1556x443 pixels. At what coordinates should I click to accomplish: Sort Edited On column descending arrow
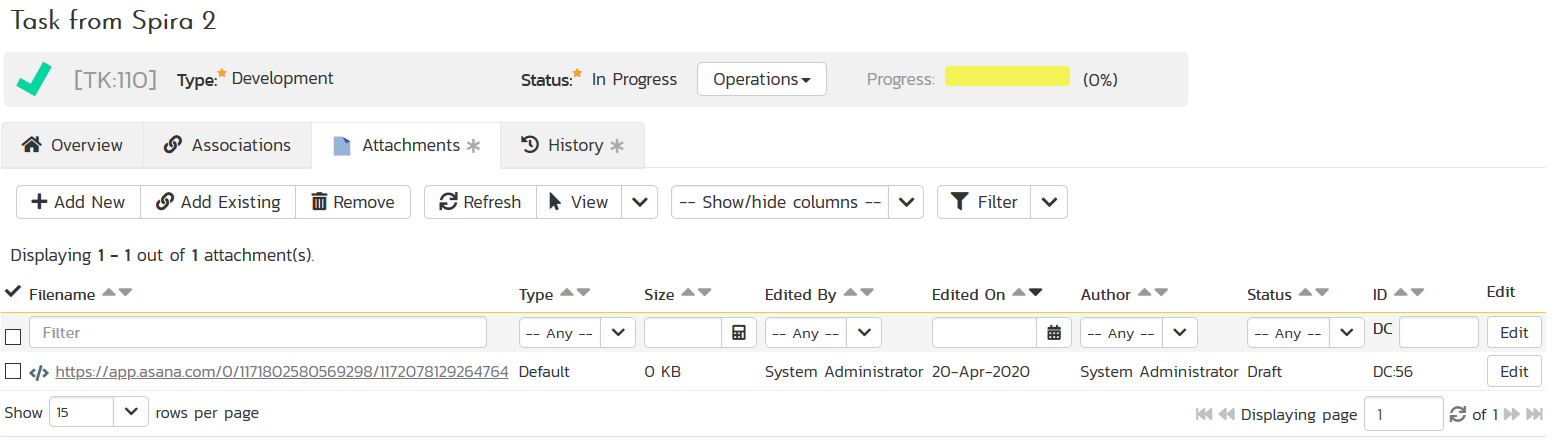tap(1035, 293)
